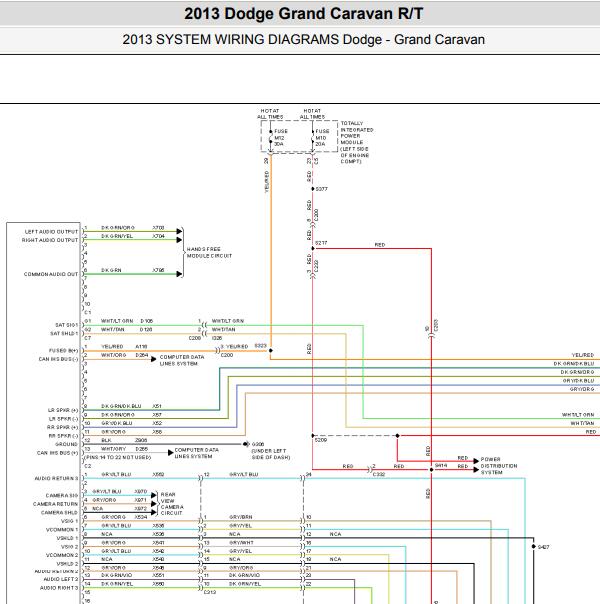Click the "SAT SHLD1" pin label
The width and height of the screenshot is (600, 604).
pos(64,334)
